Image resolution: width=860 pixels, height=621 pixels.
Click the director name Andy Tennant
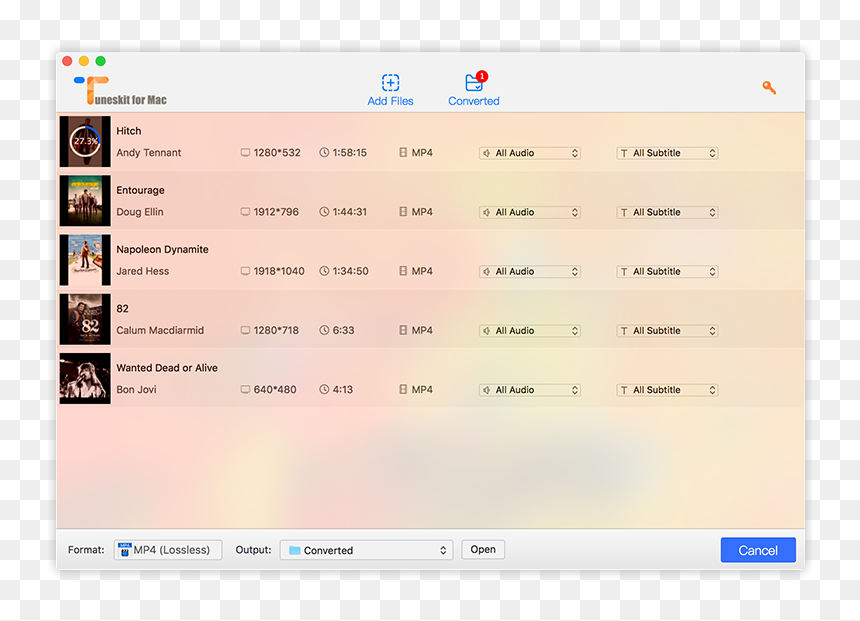point(149,153)
